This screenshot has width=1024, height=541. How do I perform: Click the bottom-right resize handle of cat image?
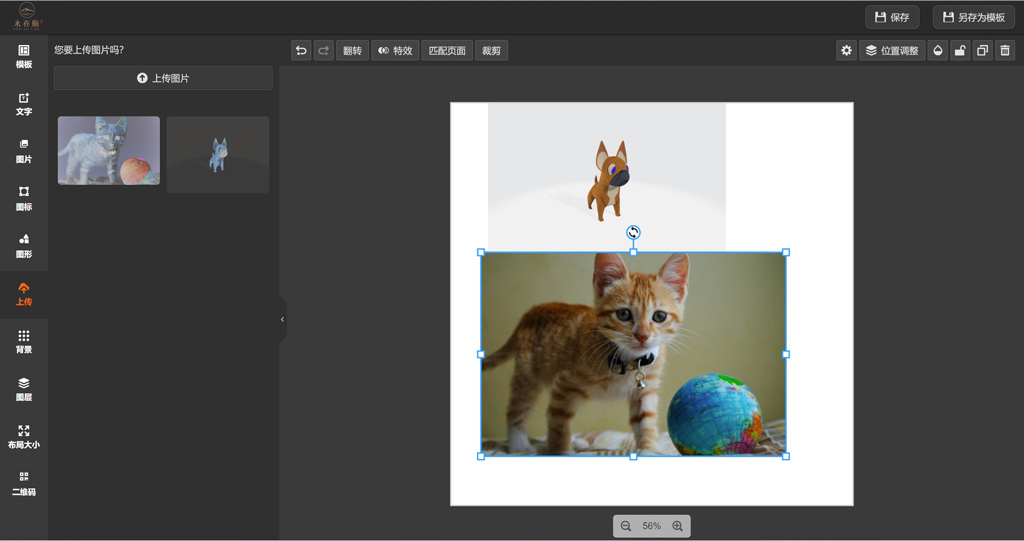pos(786,456)
